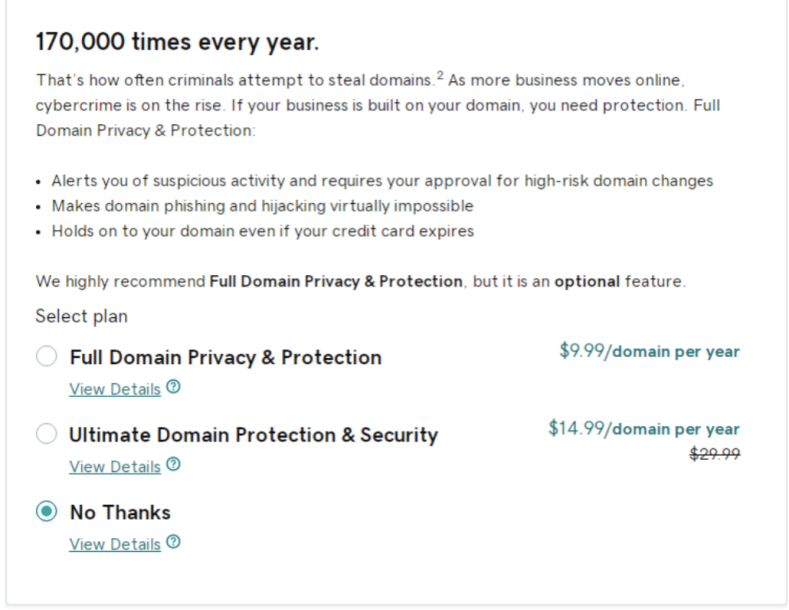Open View Details under No Thanks option
Screen dimensions: 789x610
[x=115, y=544]
